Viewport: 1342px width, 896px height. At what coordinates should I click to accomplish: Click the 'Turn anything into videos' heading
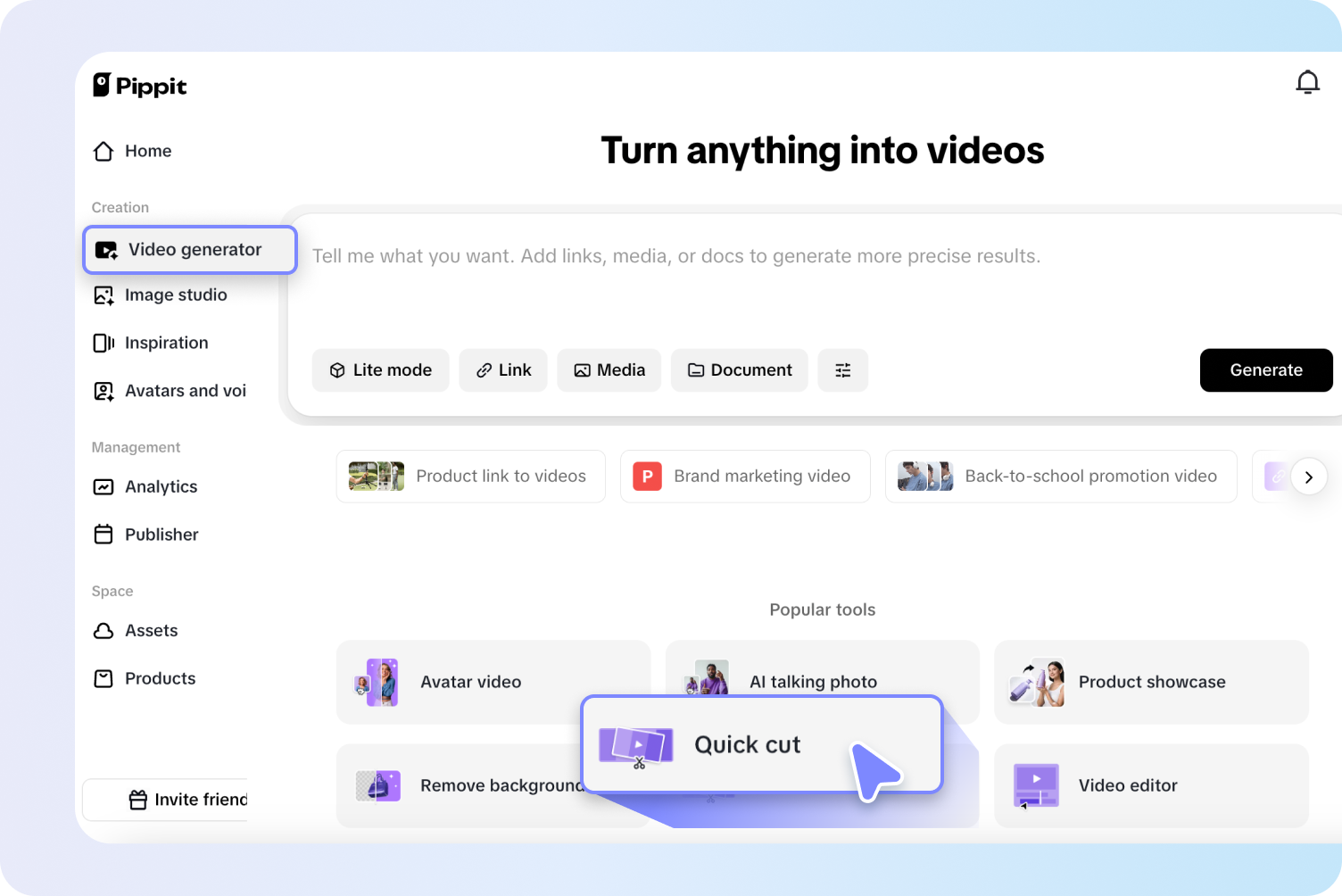coord(823,151)
